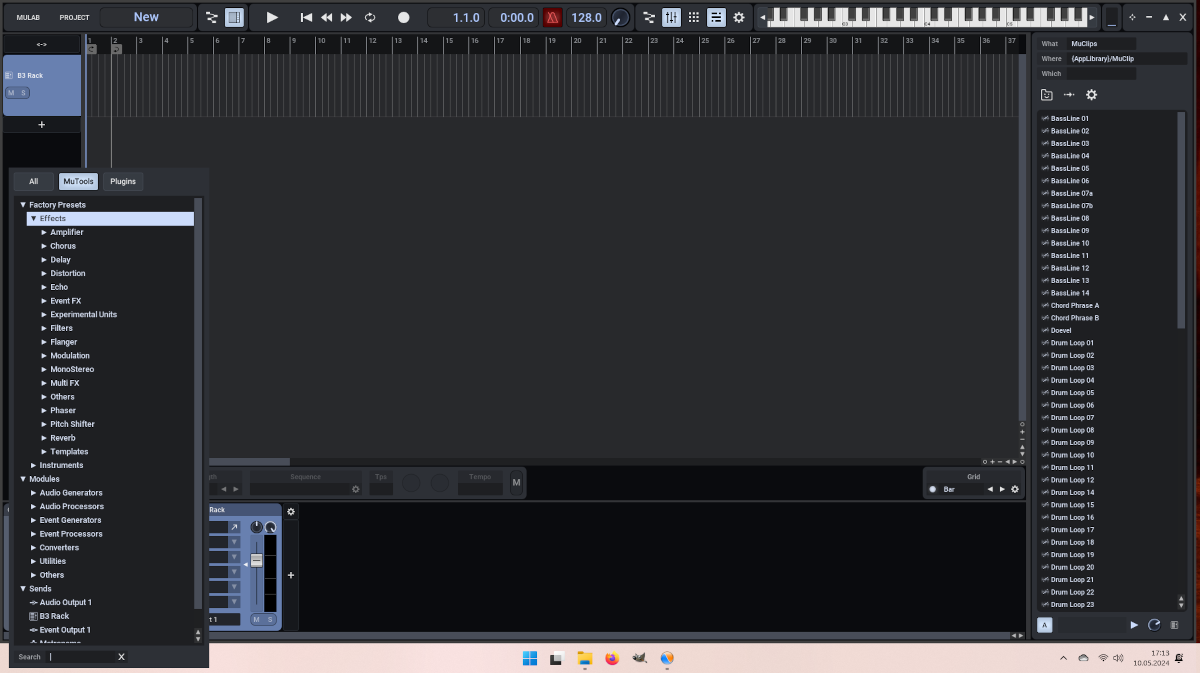Select the B3 Rack send entry

click(49, 616)
